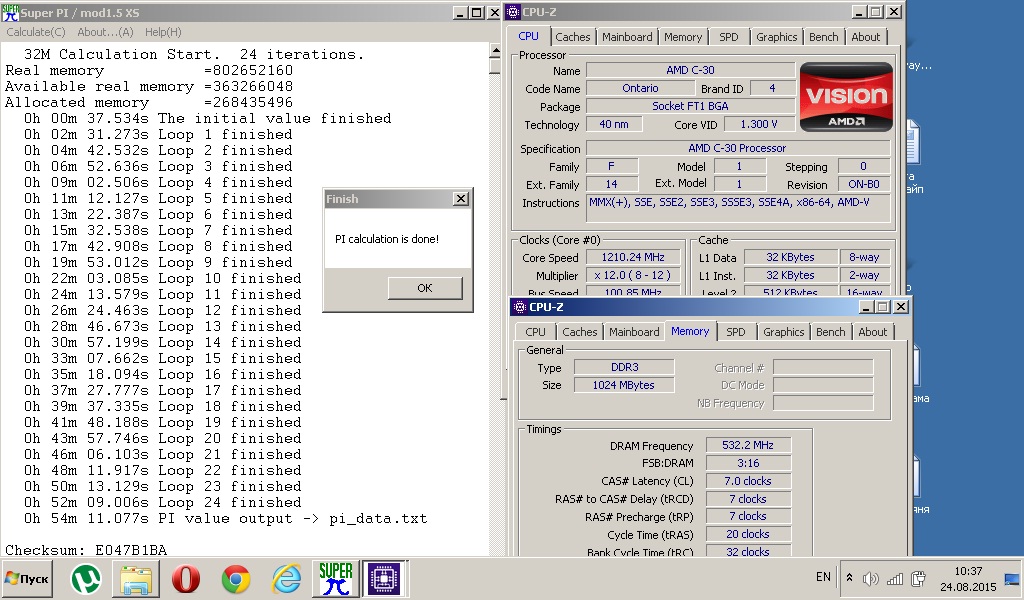Click Core VID value 1.300 V

[759, 124]
